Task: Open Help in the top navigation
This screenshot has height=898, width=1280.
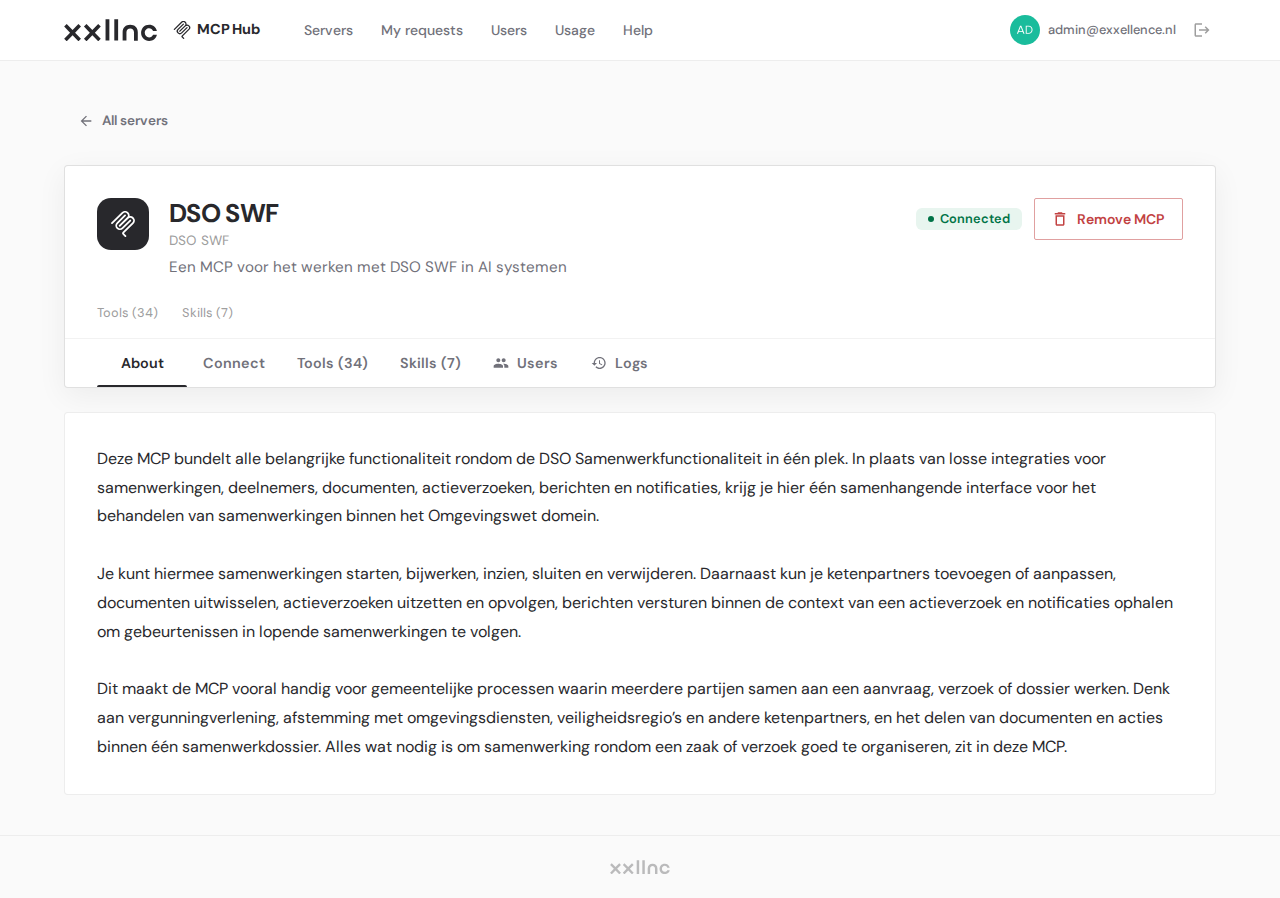Action: [x=638, y=30]
